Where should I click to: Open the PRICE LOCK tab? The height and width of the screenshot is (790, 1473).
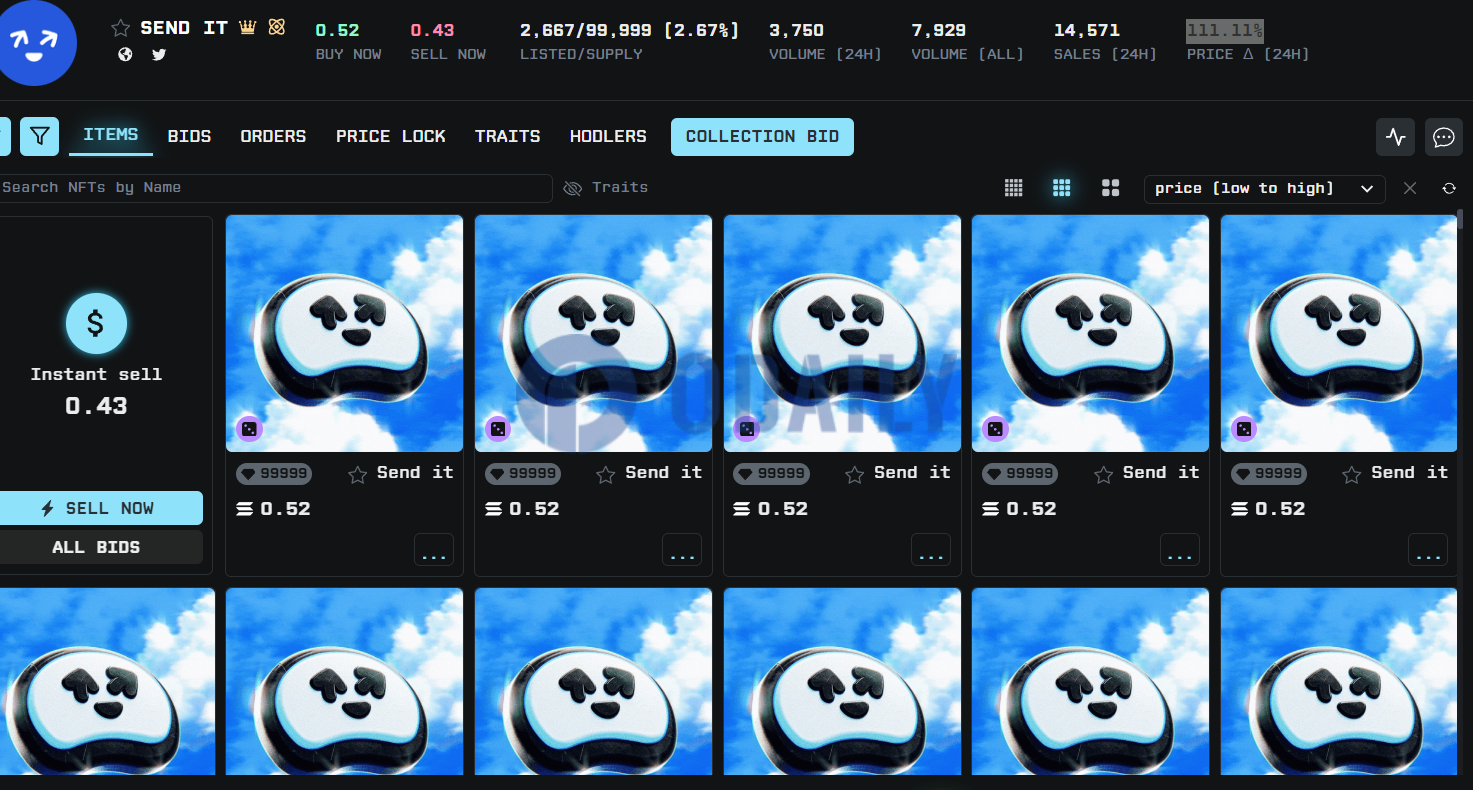[x=391, y=136]
